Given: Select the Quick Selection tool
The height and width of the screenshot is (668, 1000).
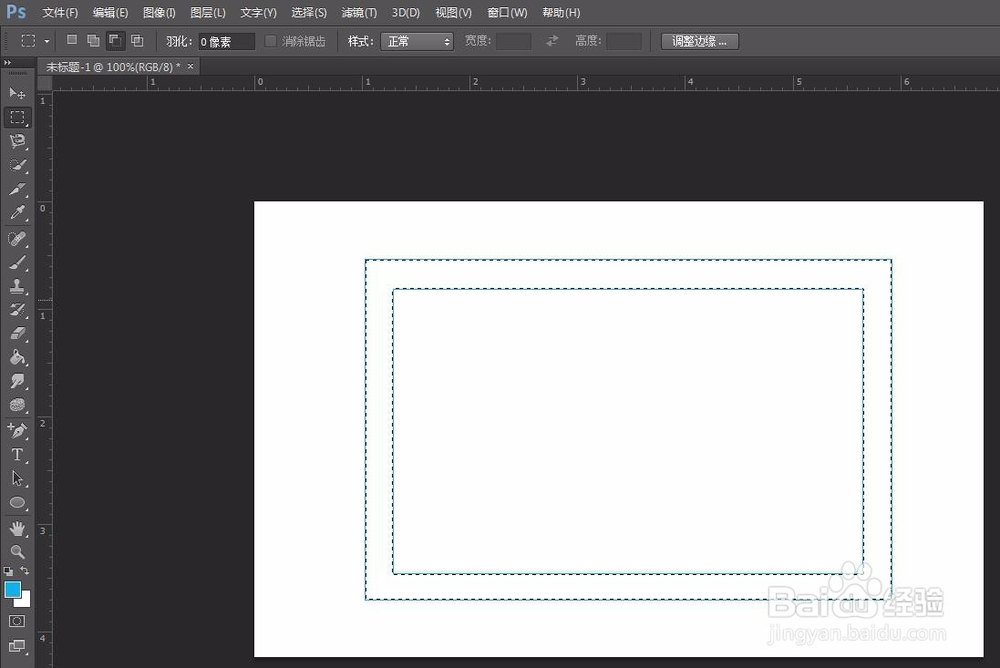Looking at the screenshot, I should tap(17, 165).
